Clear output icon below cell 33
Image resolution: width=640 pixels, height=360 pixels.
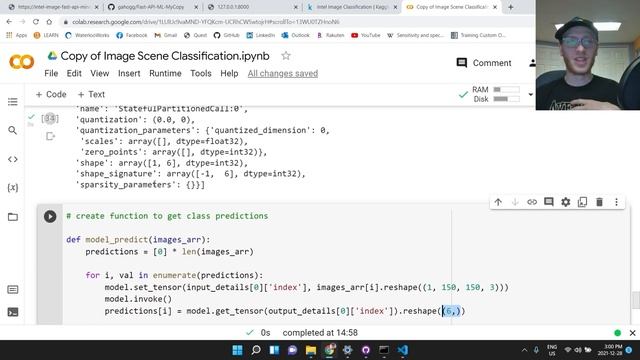tap(50, 136)
